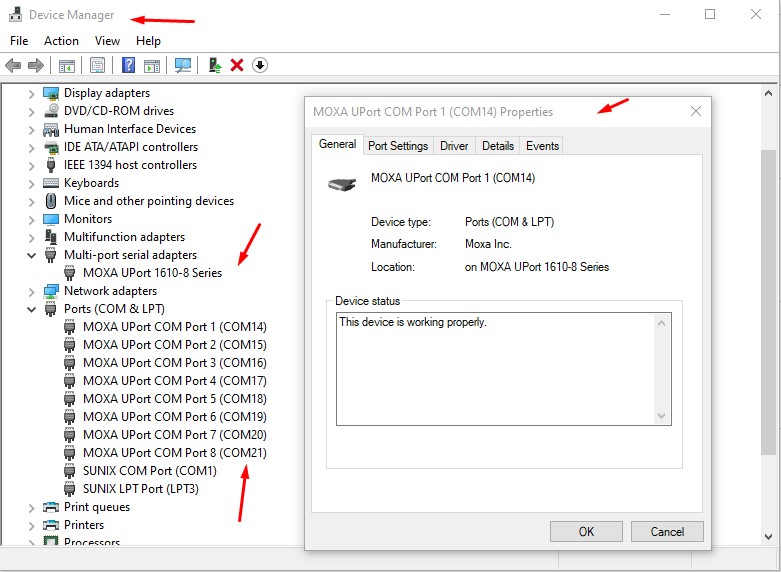The image size is (781, 572).
Task: Click the Human Interface Devices icon
Action: (51, 130)
